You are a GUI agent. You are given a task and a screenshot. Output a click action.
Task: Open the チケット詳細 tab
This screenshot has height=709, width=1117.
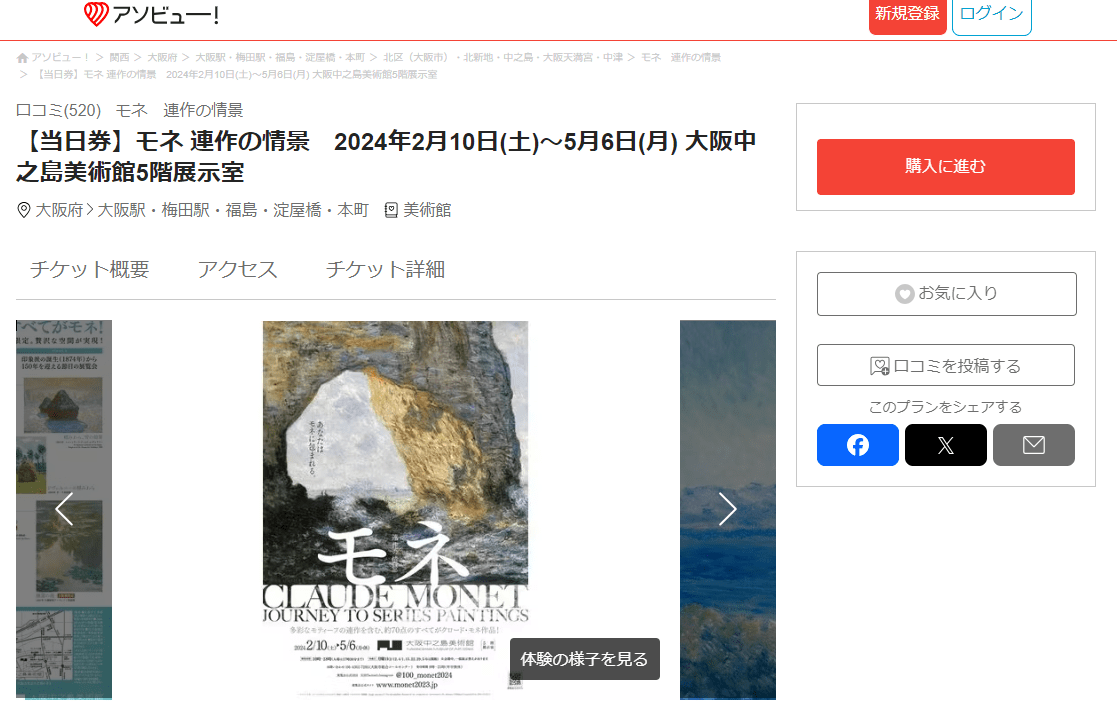[385, 269]
